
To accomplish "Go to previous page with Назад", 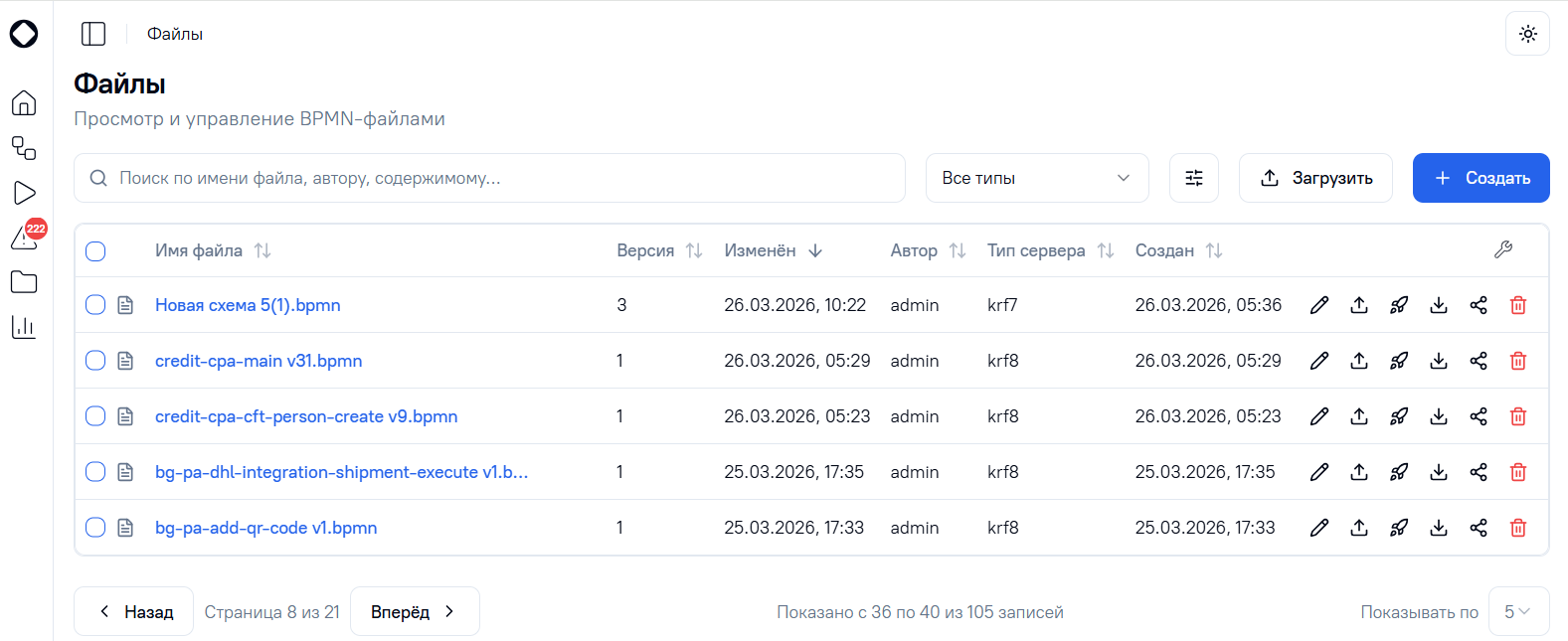I will pyautogui.click(x=133, y=611).
